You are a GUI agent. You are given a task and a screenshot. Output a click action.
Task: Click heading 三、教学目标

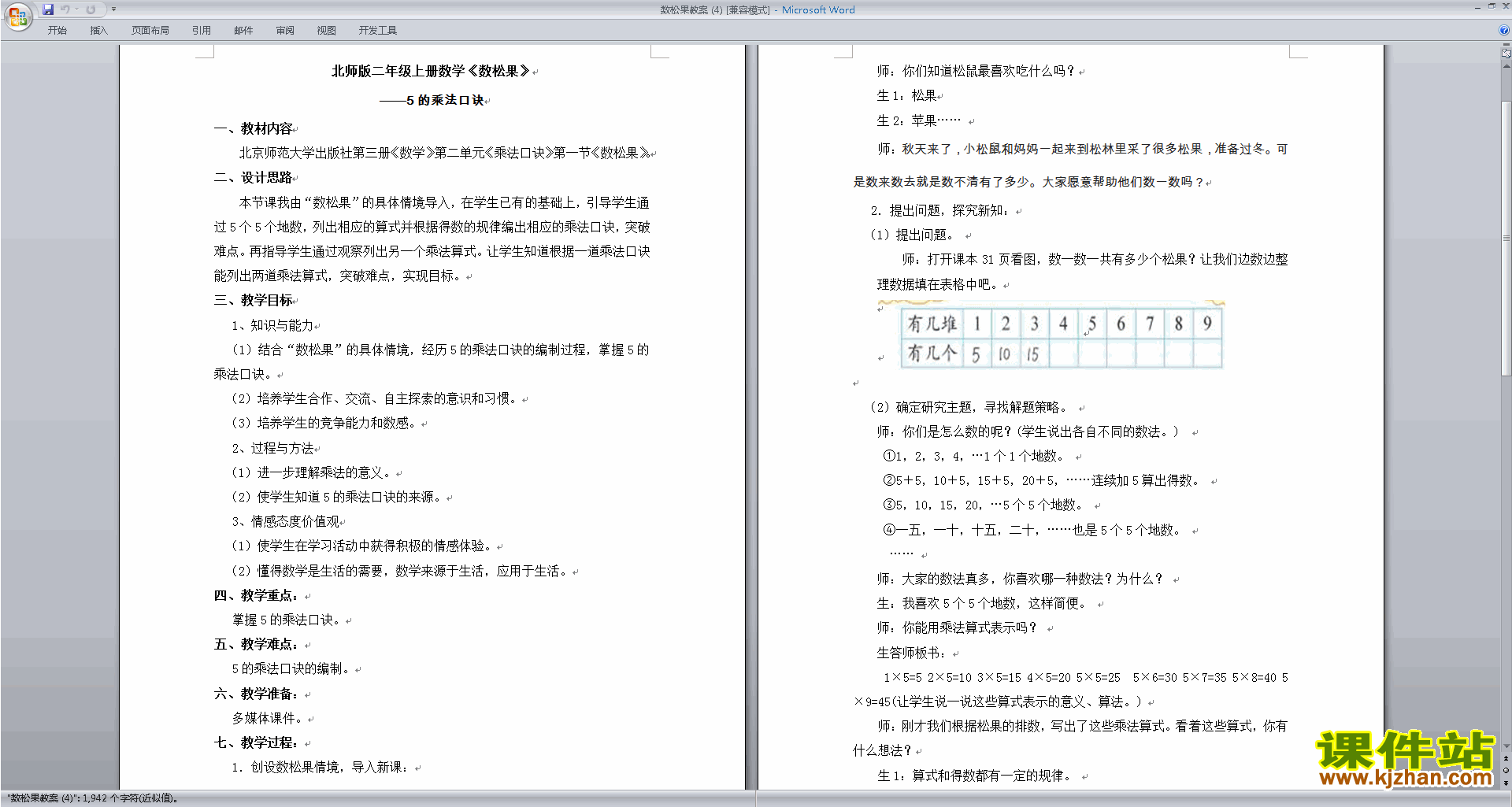pos(254,300)
